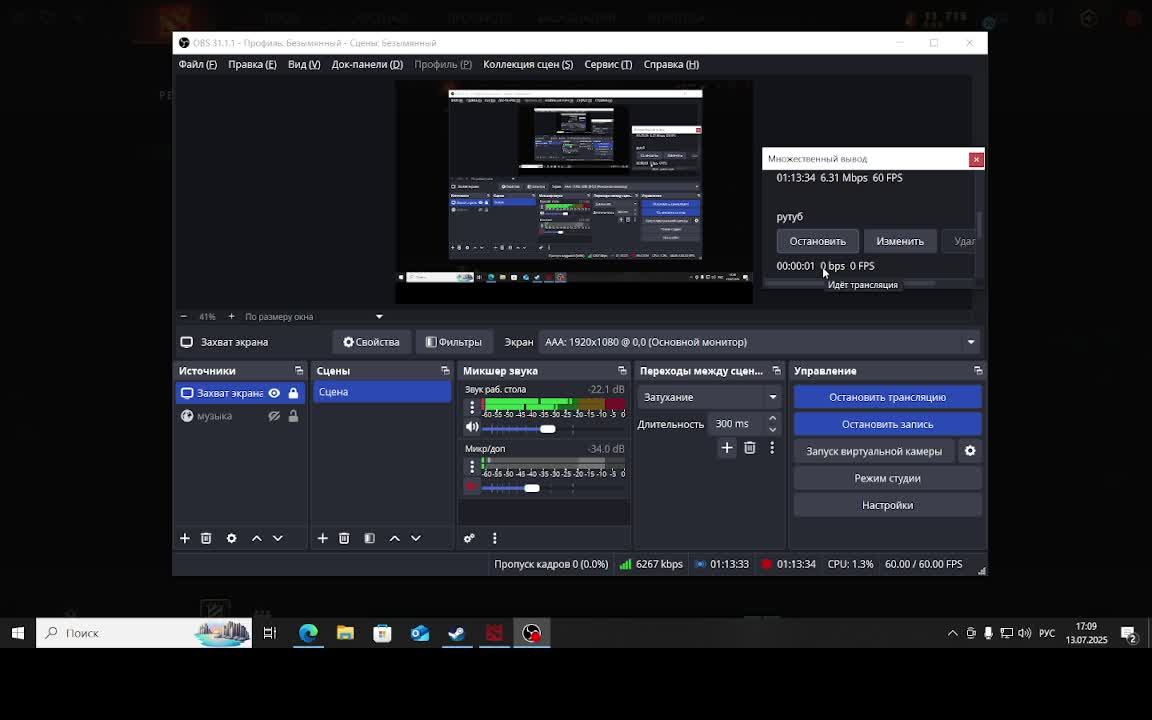Show hidden system tray icons chevron
1152x720 pixels.
(x=952, y=633)
